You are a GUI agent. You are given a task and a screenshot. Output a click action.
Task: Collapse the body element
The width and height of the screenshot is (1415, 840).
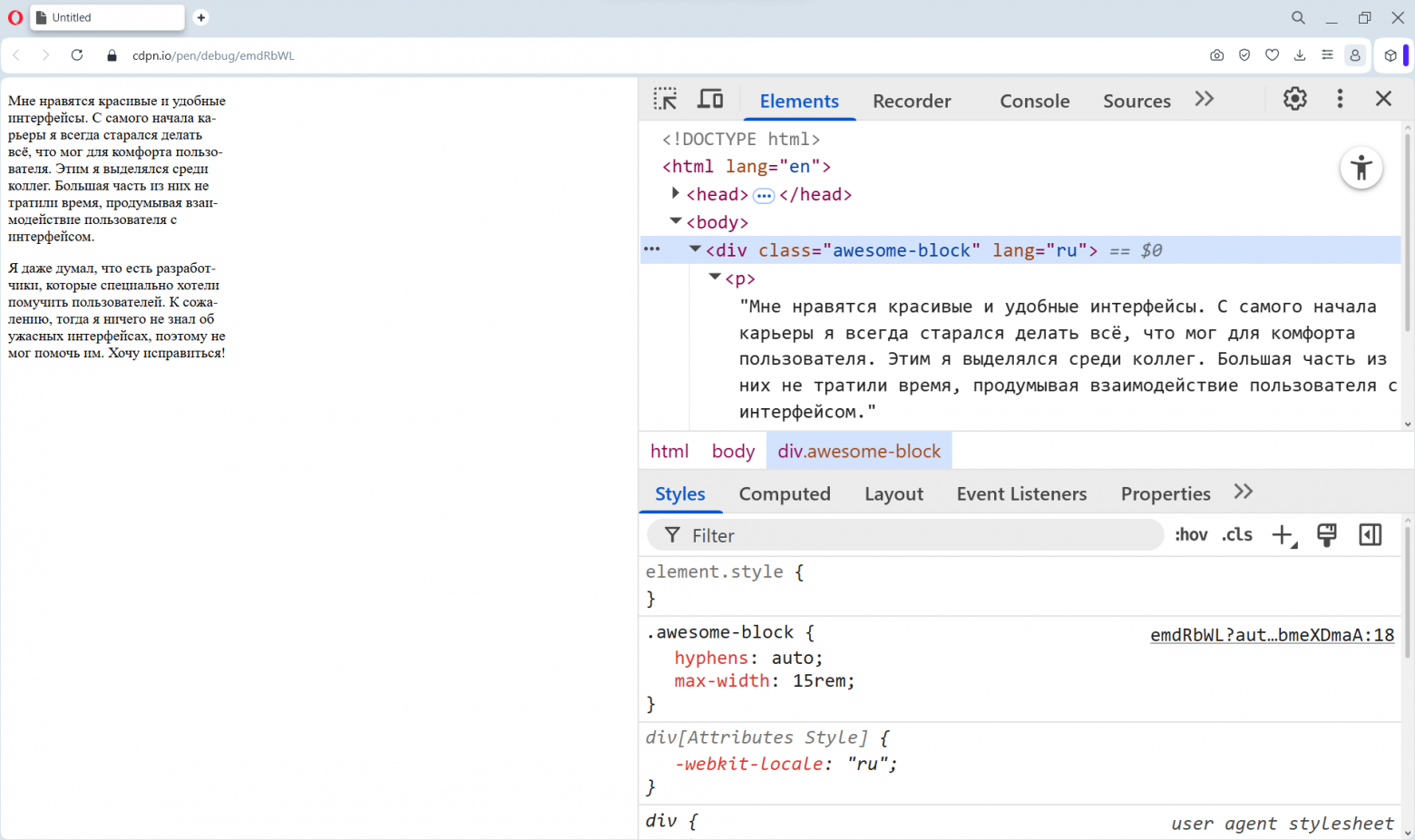point(676,220)
